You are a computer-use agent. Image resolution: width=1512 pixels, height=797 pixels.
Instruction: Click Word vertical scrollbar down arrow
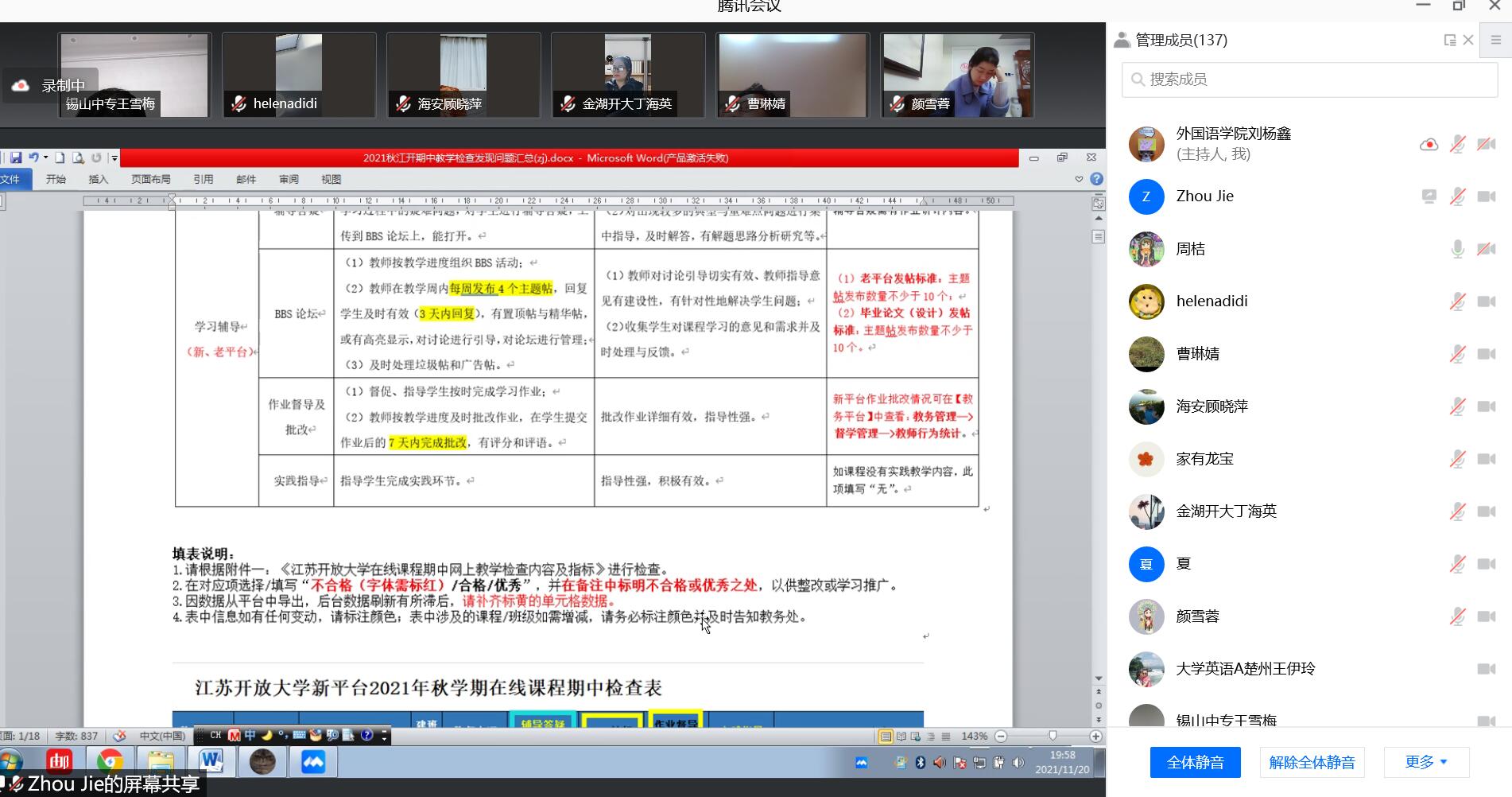(1099, 678)
